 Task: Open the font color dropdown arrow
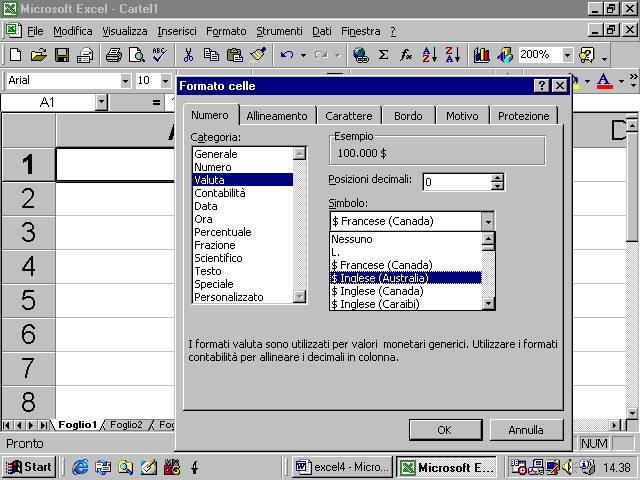point(621,81)
